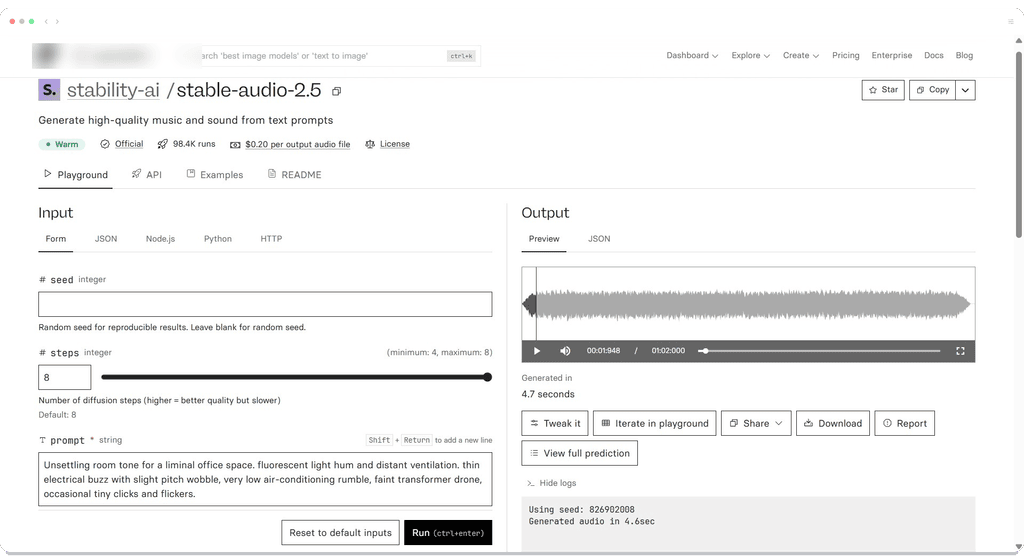Open the Dashboard menu
Image resolution: width=1024 pixels, height=560 pixels.
(692, 55)
